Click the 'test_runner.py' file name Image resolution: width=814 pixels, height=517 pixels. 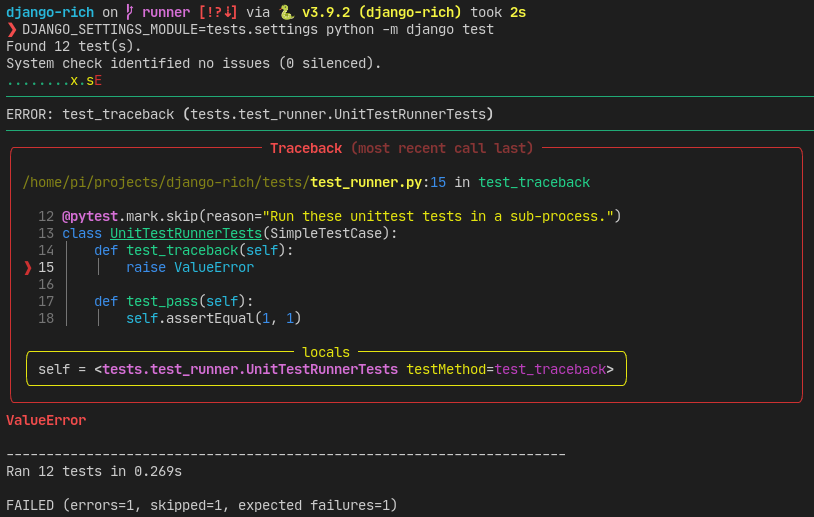point(366,183)
